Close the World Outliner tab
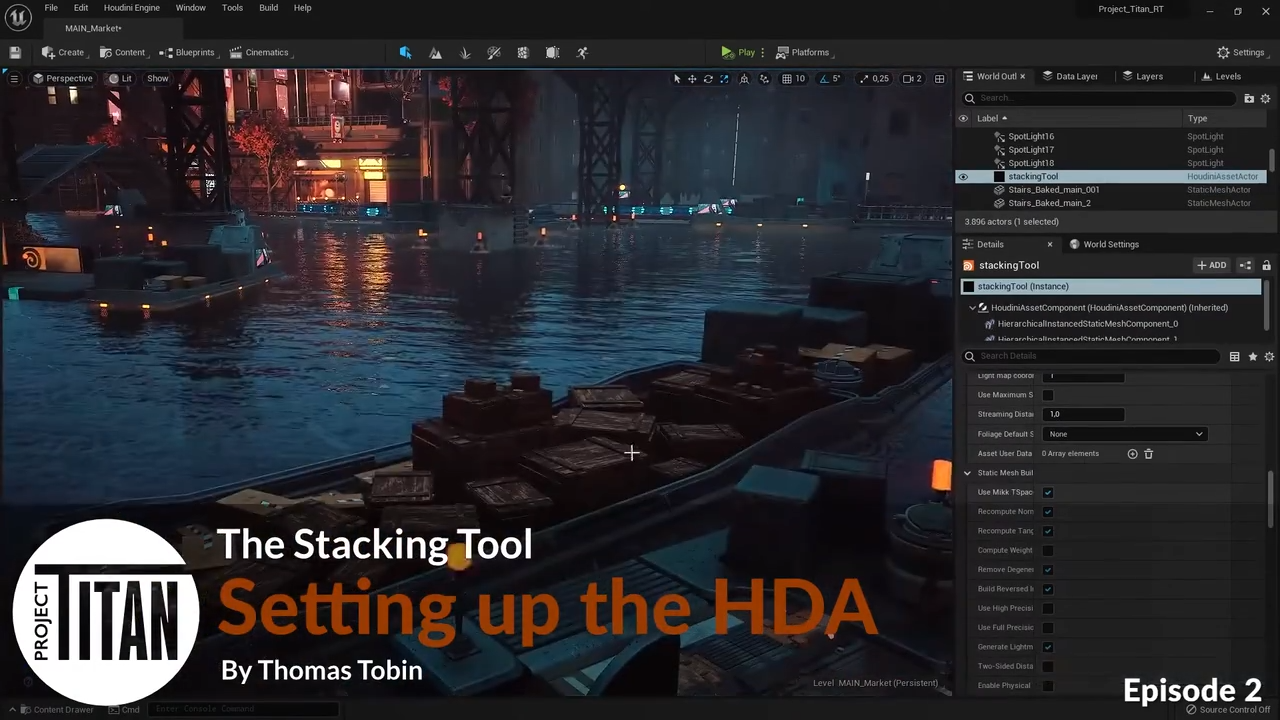 coord(1022,76)
